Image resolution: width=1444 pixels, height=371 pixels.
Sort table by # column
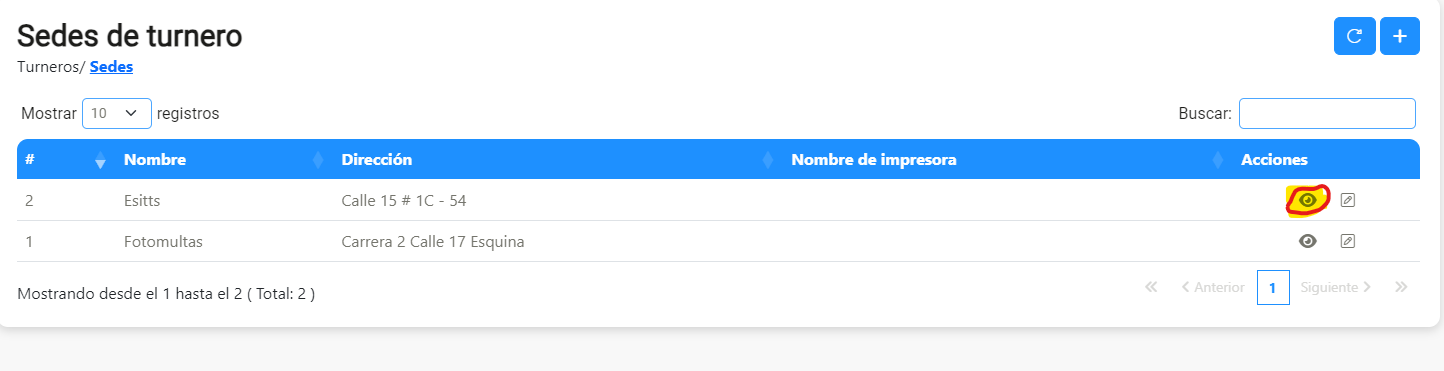tap(64, 160)
